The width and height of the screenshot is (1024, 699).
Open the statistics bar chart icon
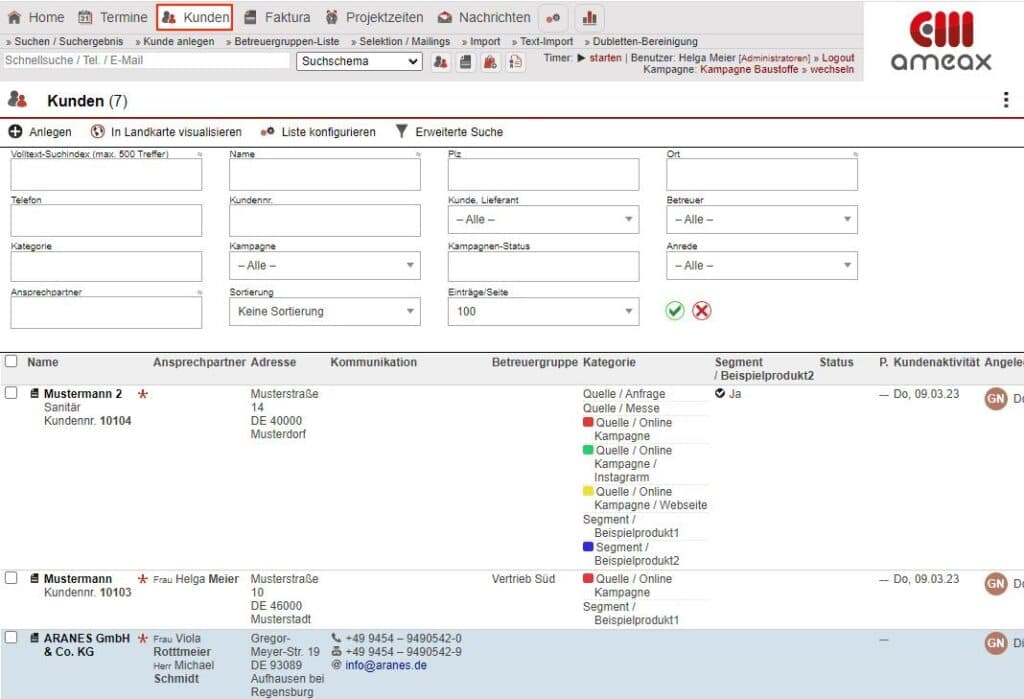tap(589, 16)
